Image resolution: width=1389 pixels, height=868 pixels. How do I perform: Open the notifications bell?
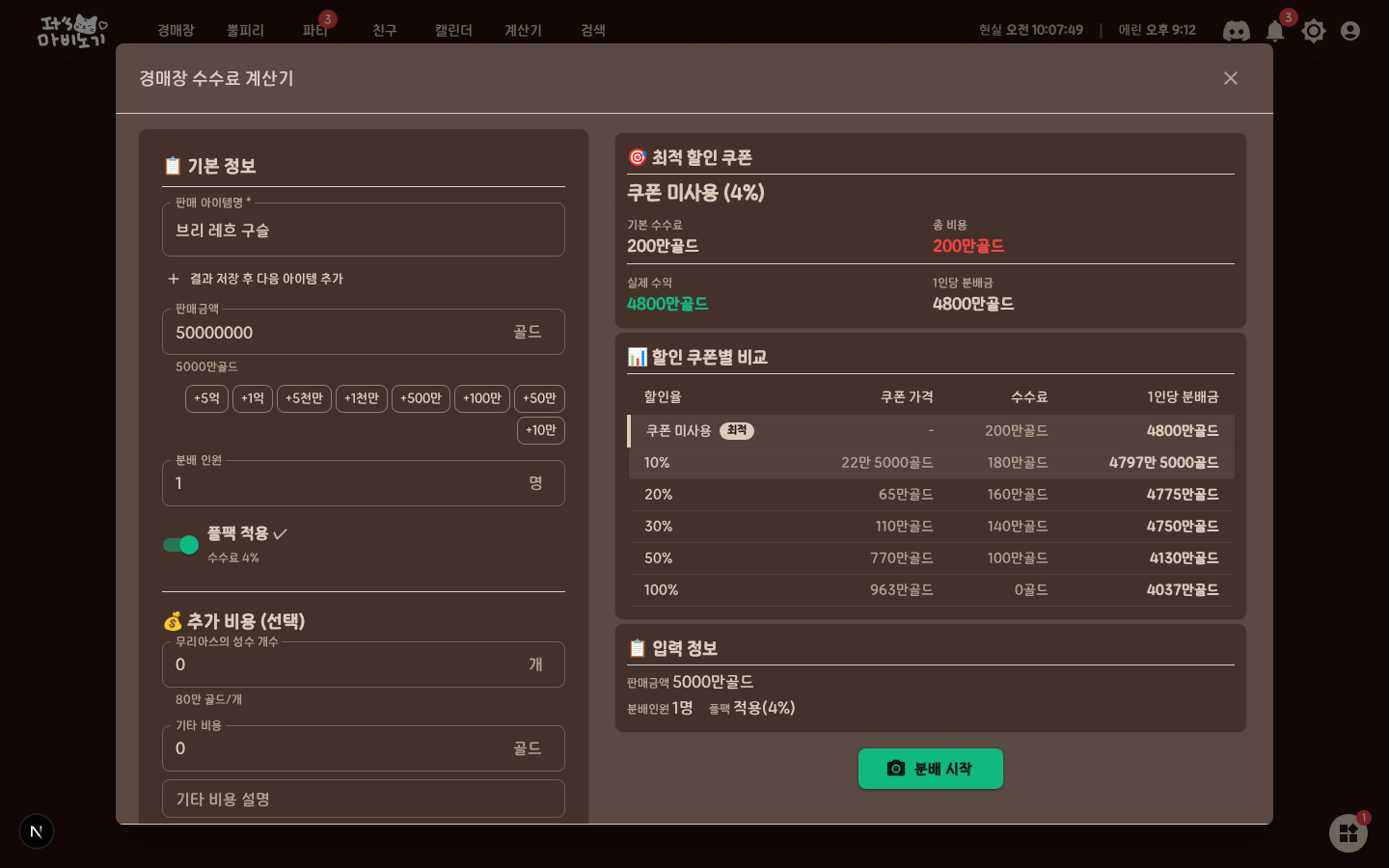click(1275, 31)
